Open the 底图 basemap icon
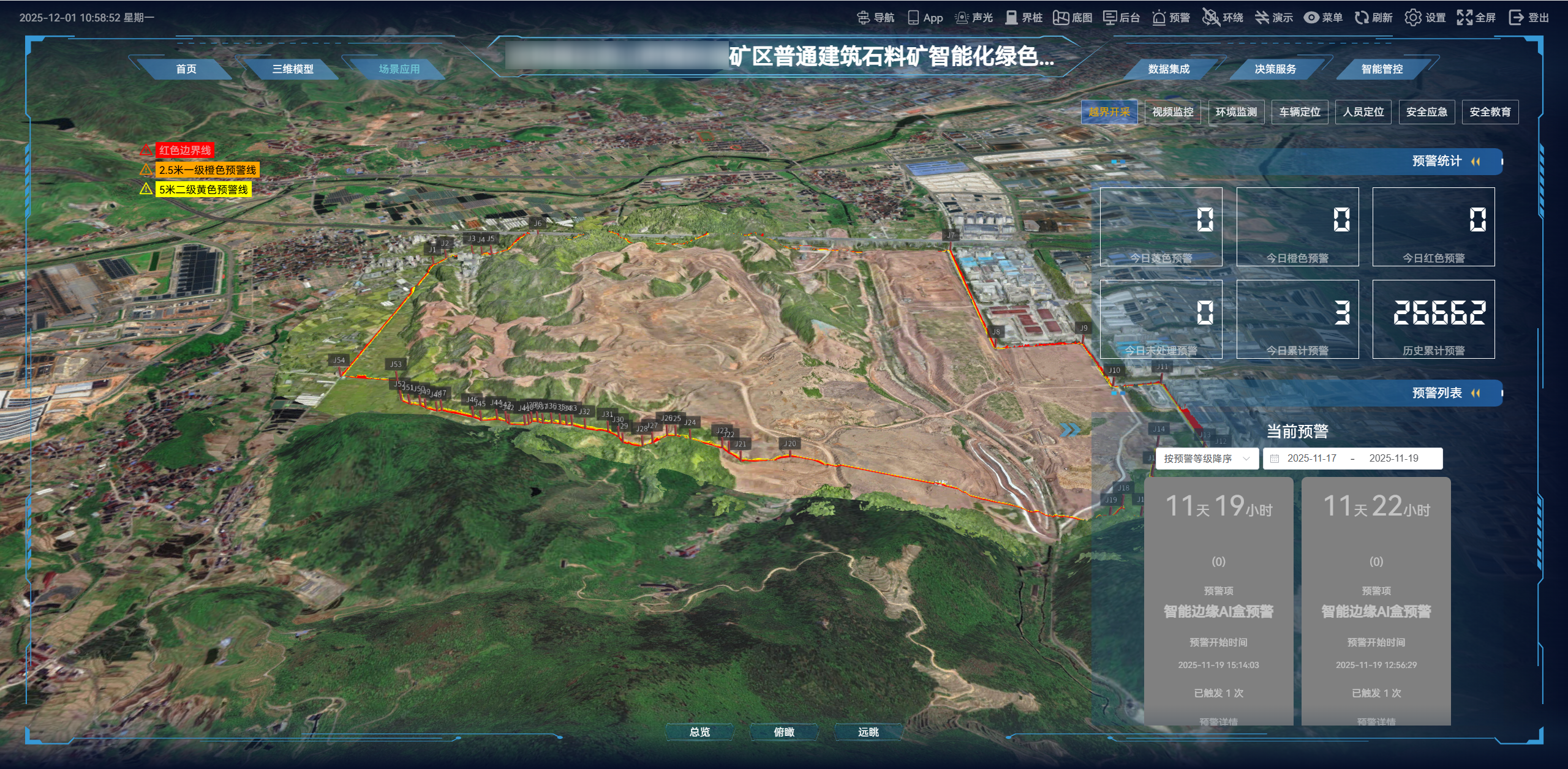Screen dimensions: 1568x769 click(1061, 18)
